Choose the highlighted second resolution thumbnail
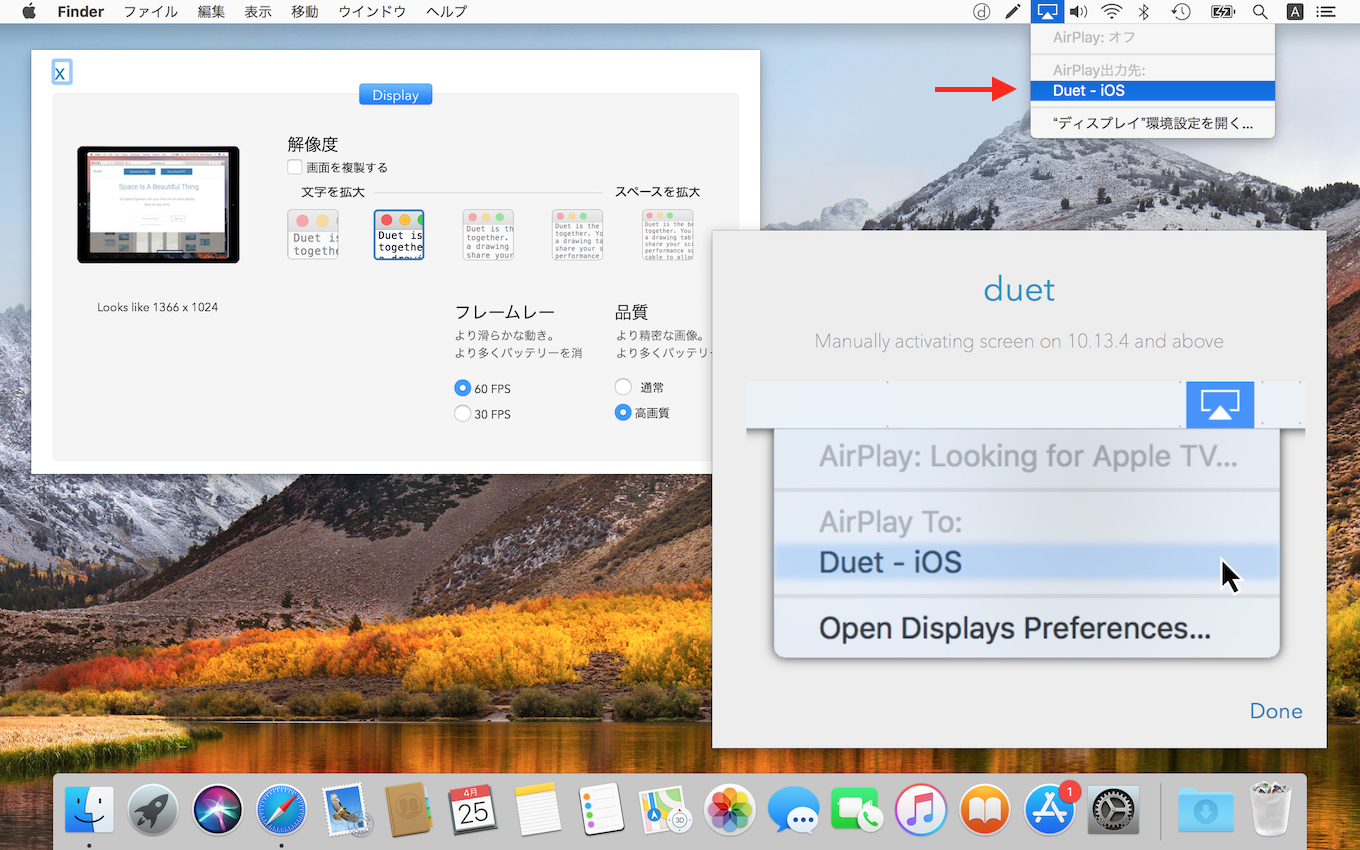The height and width of the screenshot is (850, 1360). coord(399,235)
